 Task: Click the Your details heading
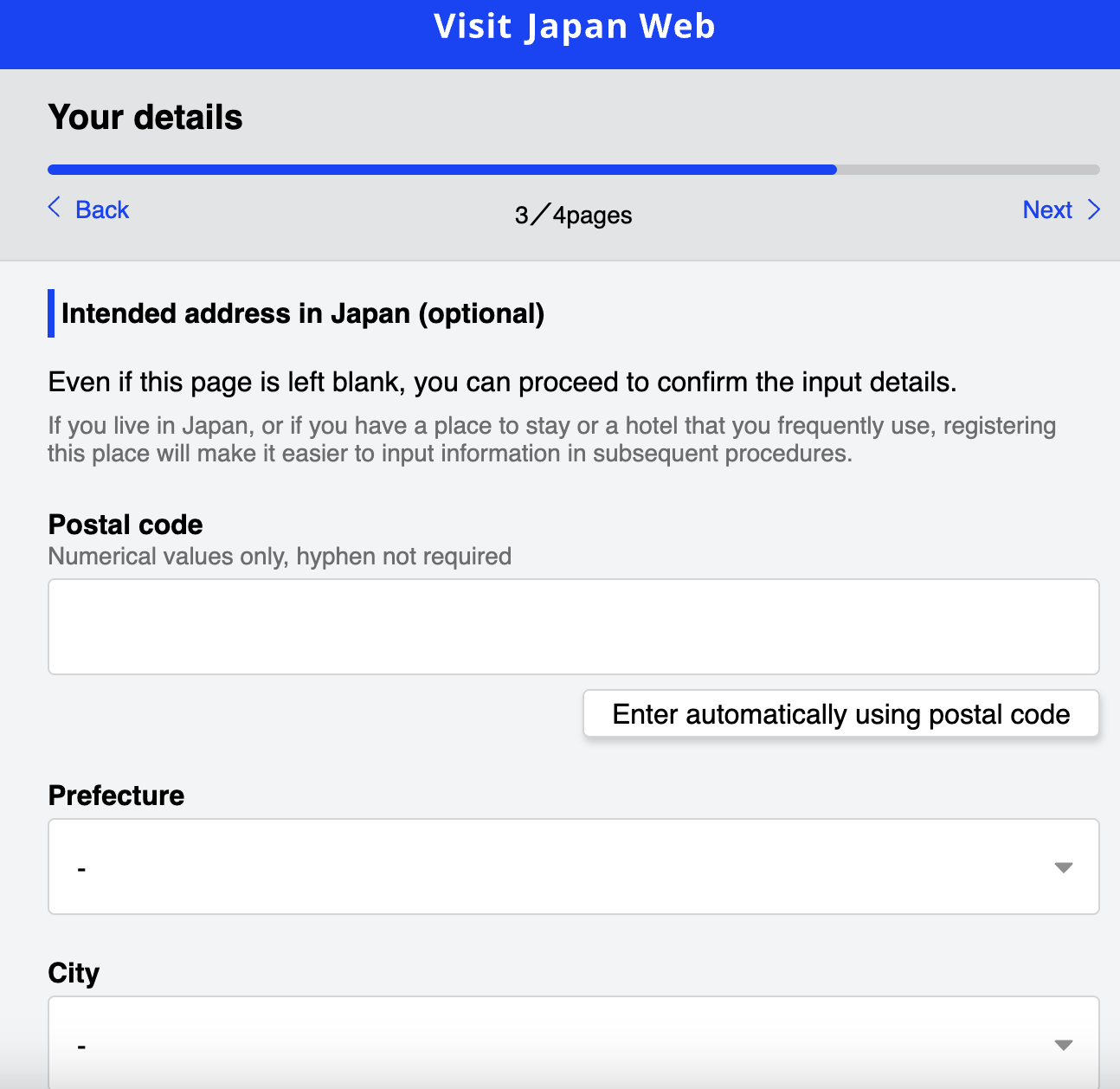145,117
